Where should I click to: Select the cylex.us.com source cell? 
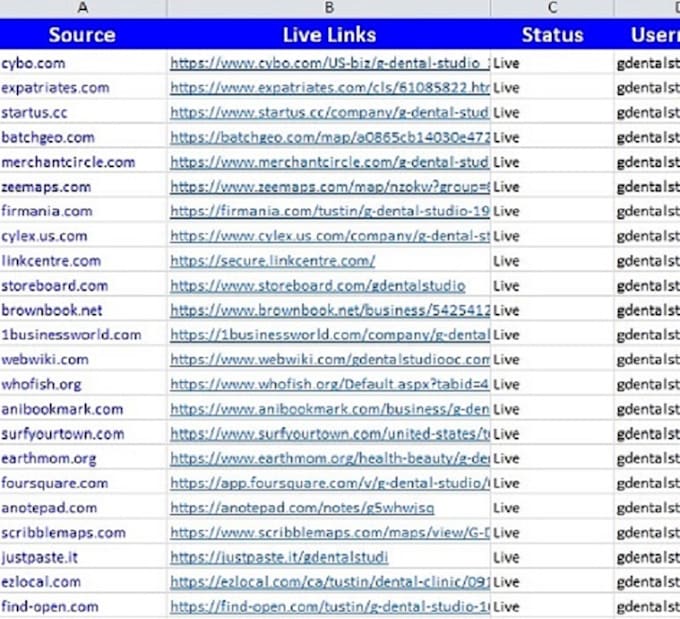point(83,236)
